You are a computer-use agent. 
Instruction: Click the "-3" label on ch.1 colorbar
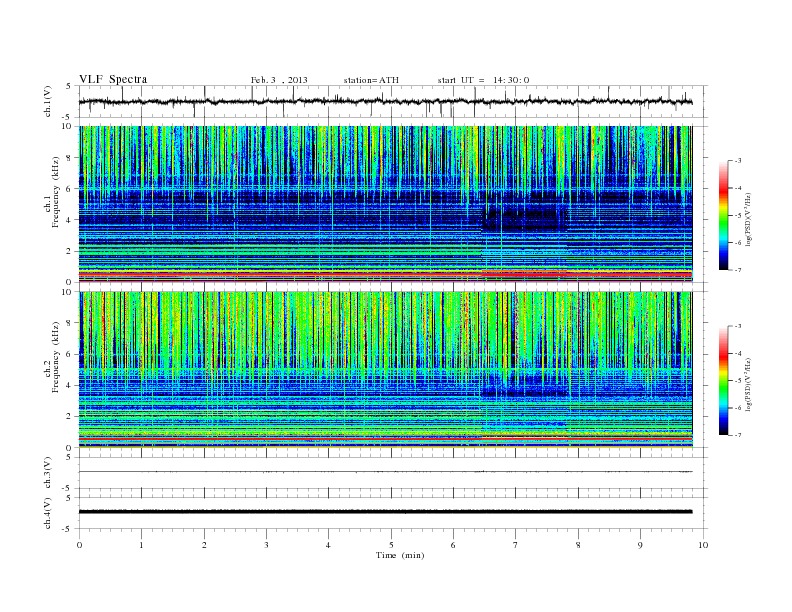click(738, 161)
